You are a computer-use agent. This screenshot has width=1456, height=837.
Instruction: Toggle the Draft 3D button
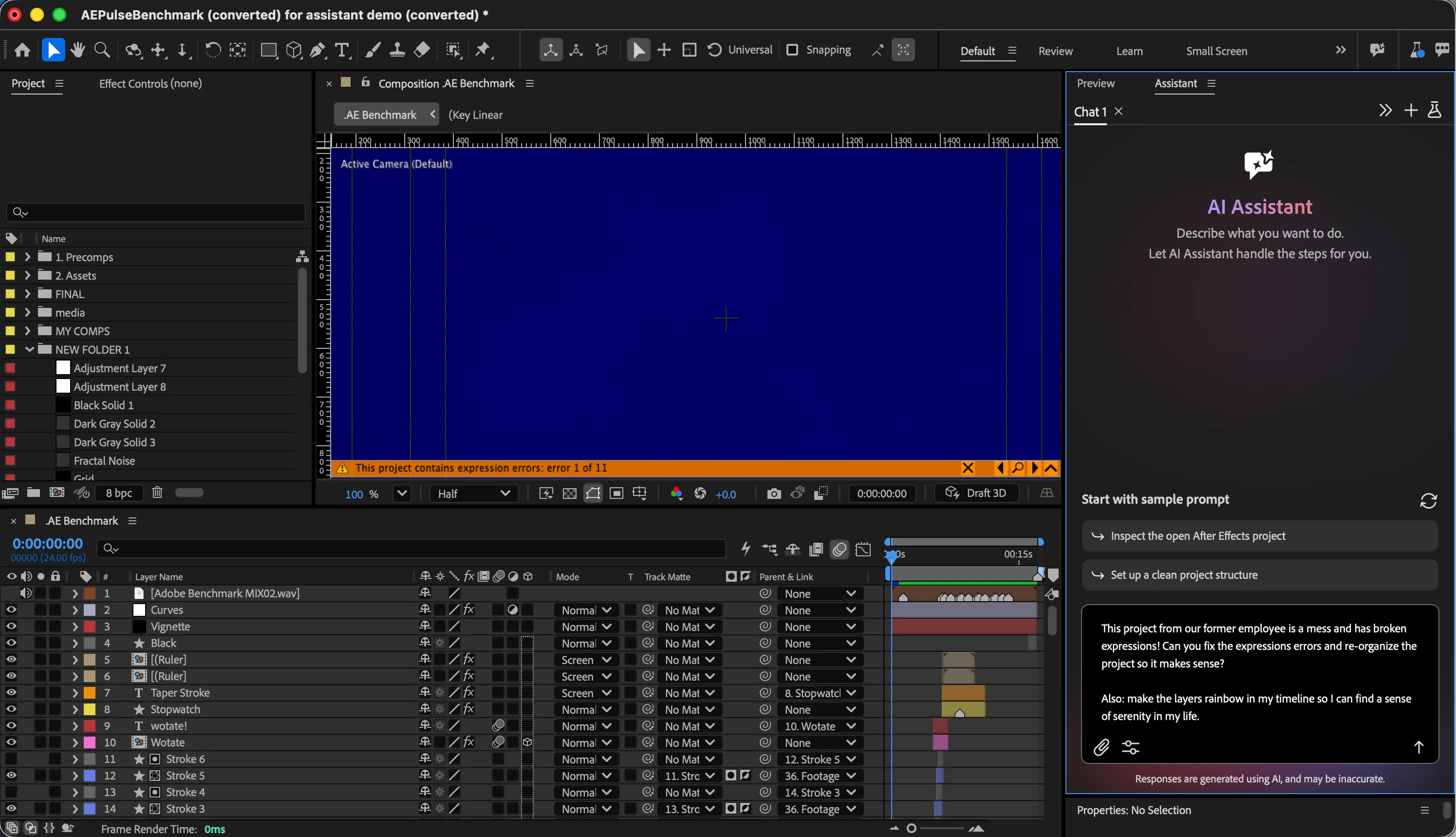pos(976,493)
